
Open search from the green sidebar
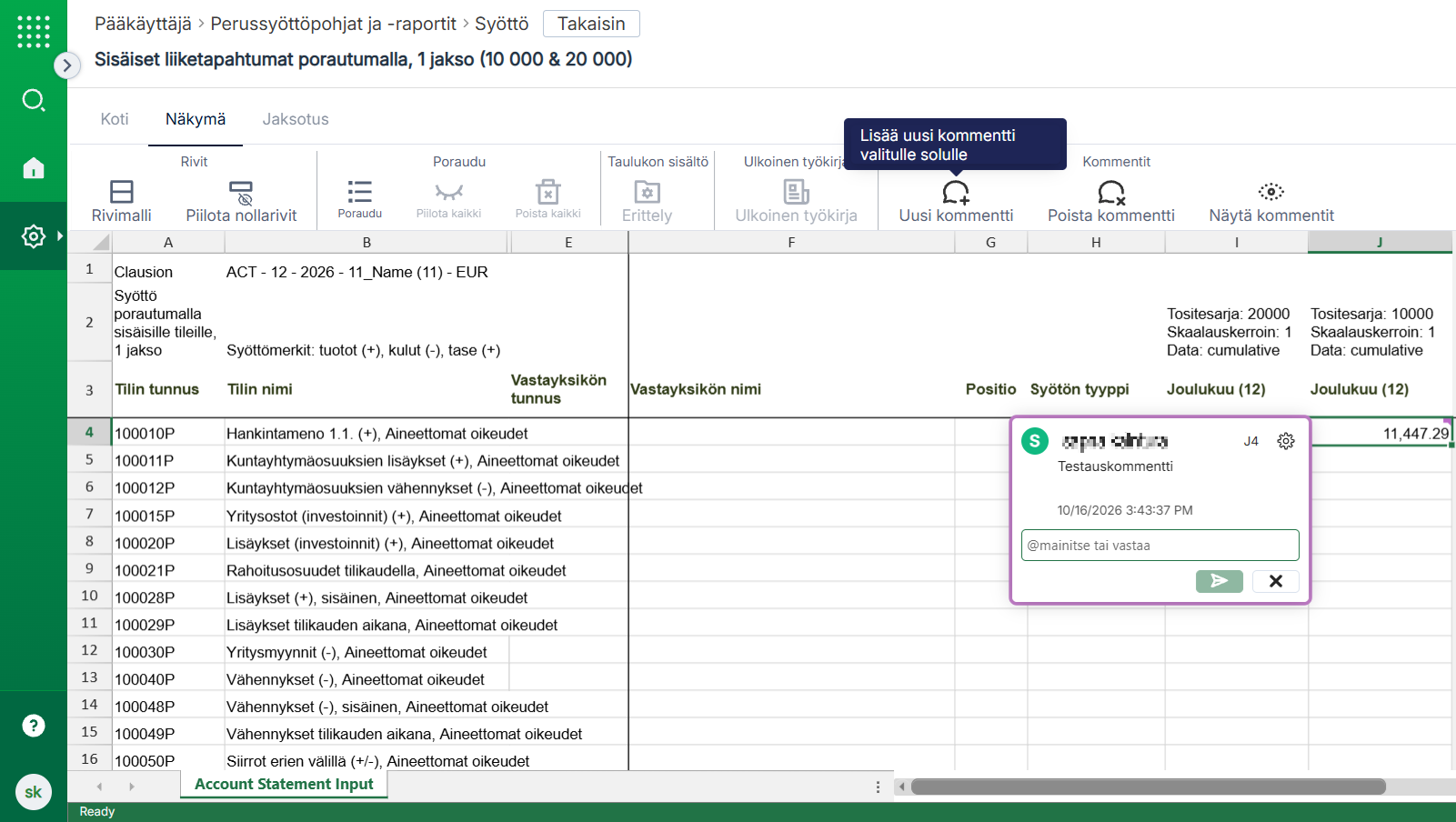[x=34, y=100]
